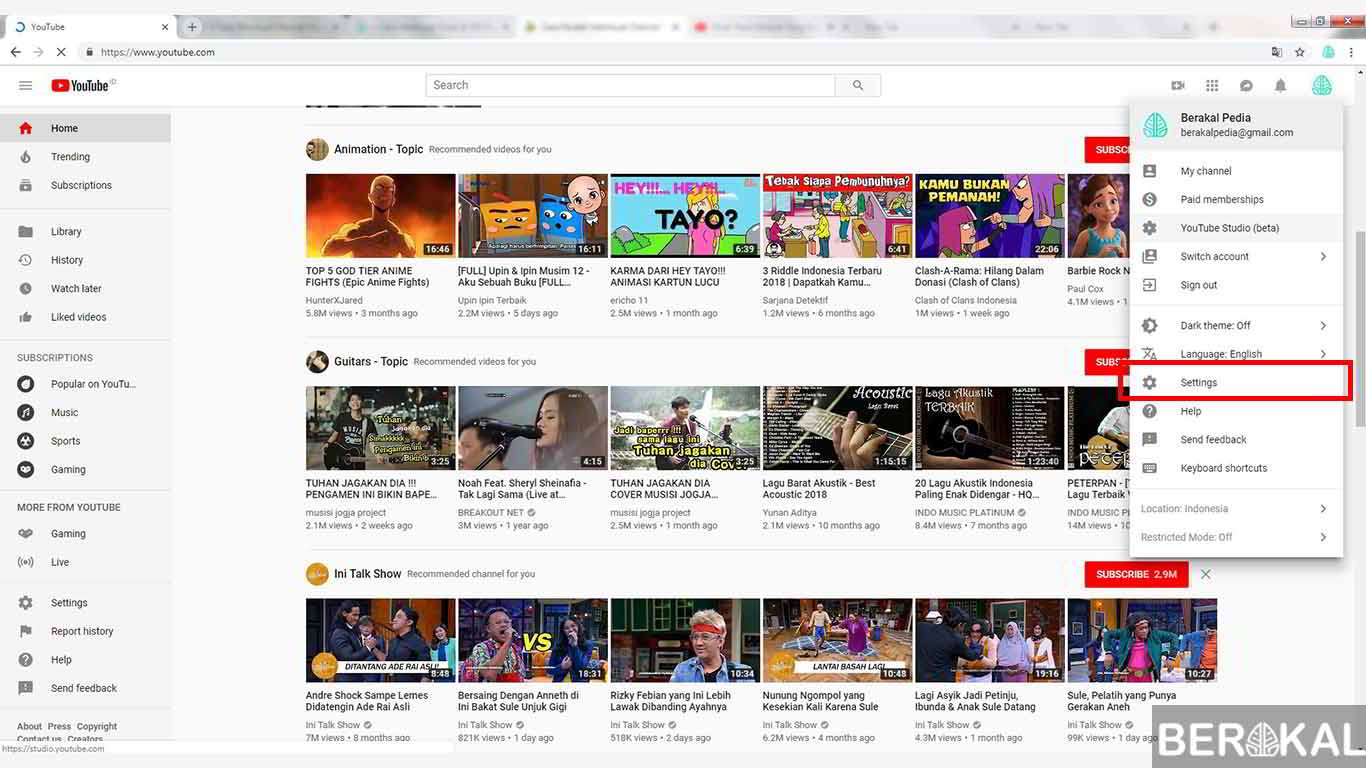Screen dimensions: 1366x768
Task: Open Clash-A-Rama video thumbnail
Action: pos(990,216)
